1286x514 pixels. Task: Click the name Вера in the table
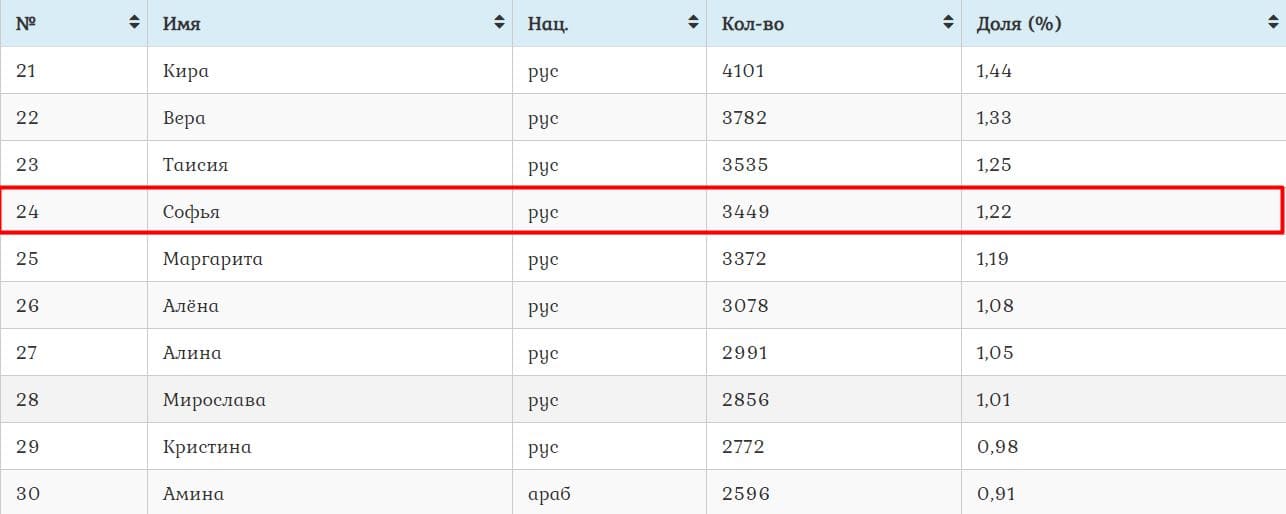[x=184, y=118]
